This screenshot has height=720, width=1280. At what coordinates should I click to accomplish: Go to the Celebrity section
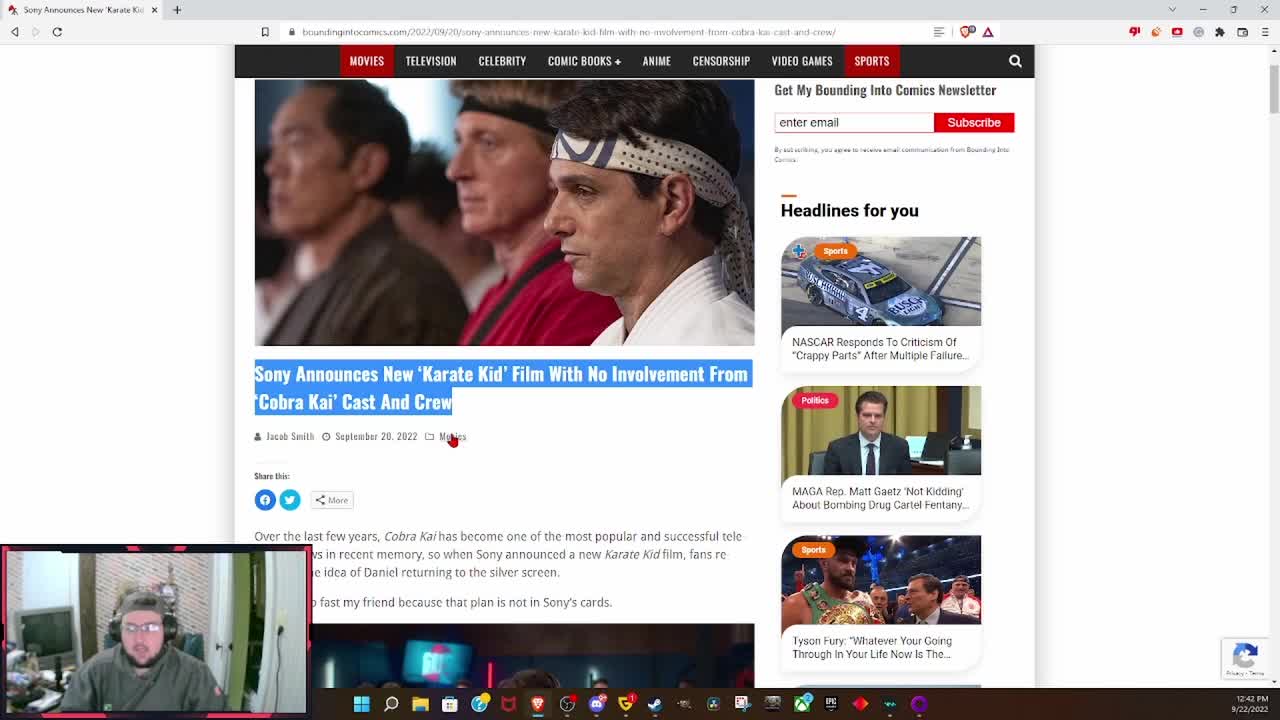click(502, 61)
